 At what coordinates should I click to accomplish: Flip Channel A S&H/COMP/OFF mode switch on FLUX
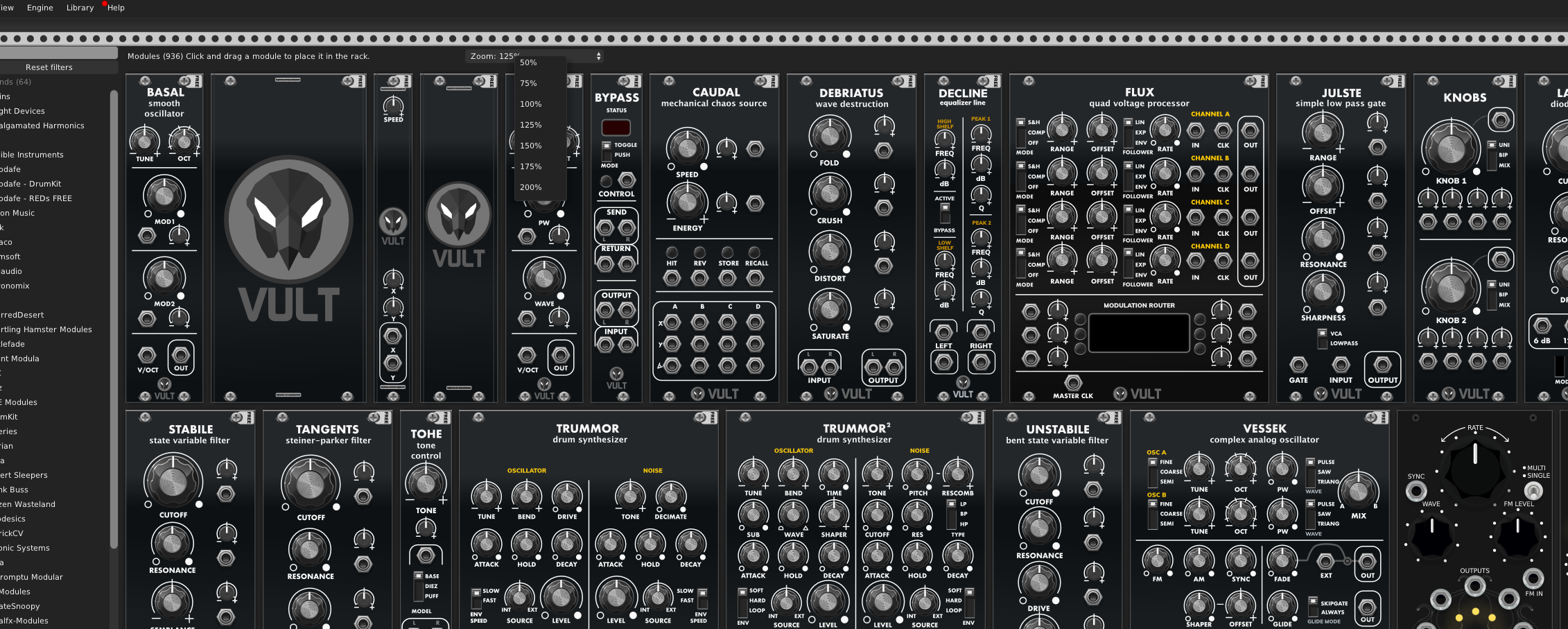[1020, 132]
